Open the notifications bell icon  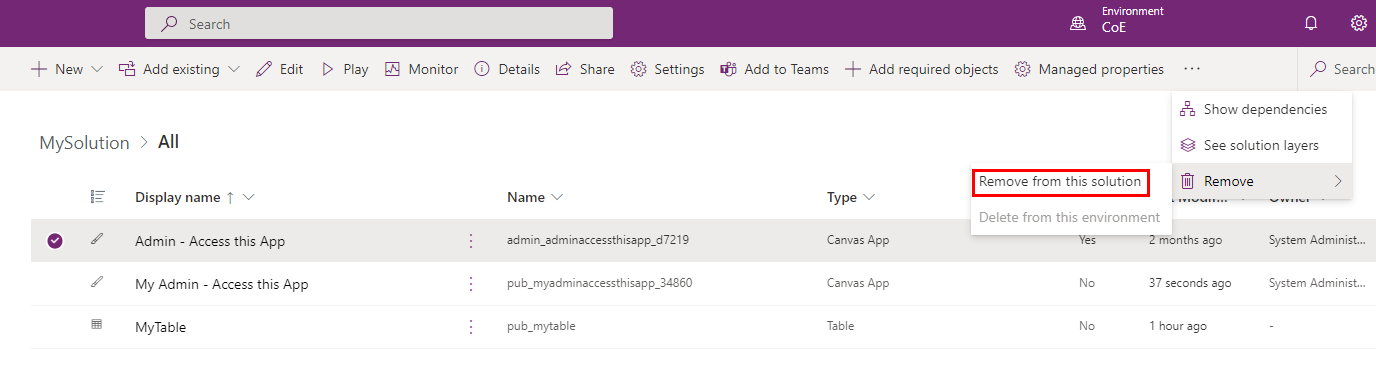pos(1311,23)
